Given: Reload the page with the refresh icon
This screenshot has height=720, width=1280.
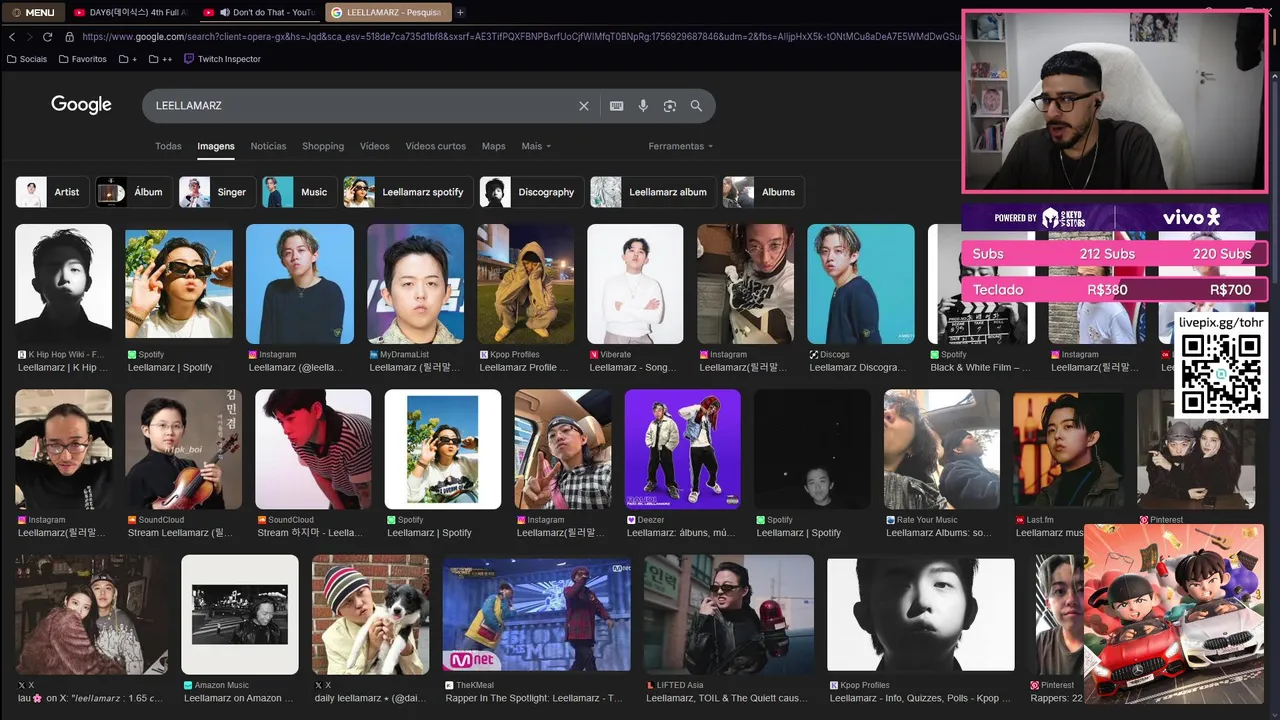Looking at the screenshot, I should (47, 37).
